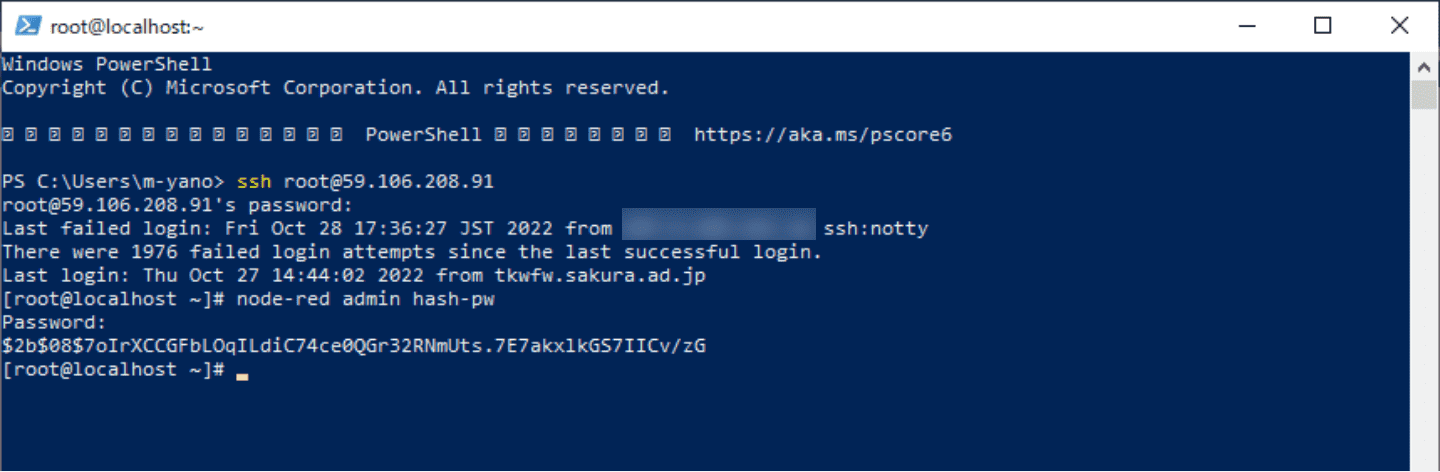Image resolution: width=1440 pixels, height=472 pixels.
Task: Open the https://aka.ms/pscore6 link
Action: pos(822,134)
